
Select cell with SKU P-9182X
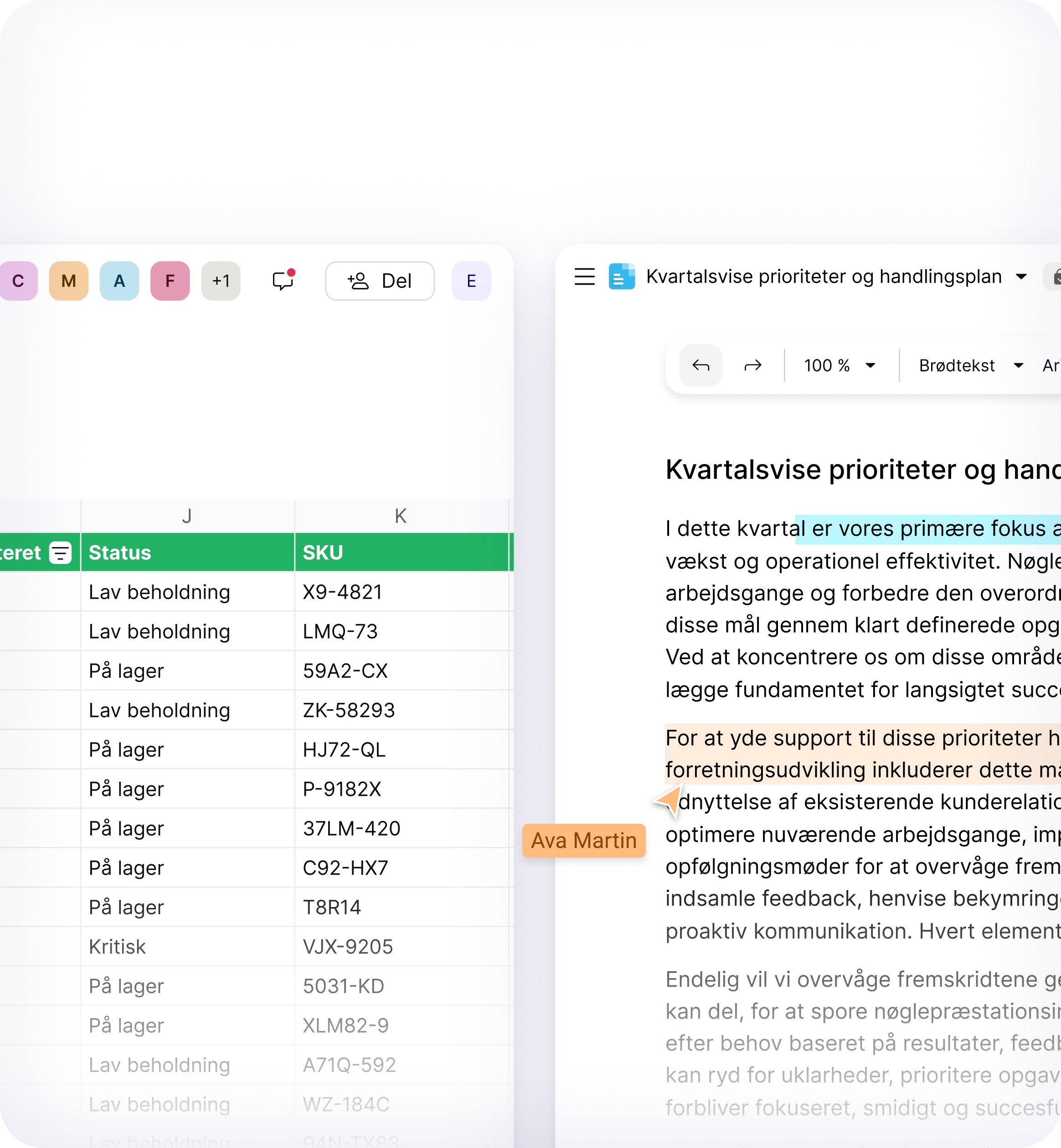402,789
